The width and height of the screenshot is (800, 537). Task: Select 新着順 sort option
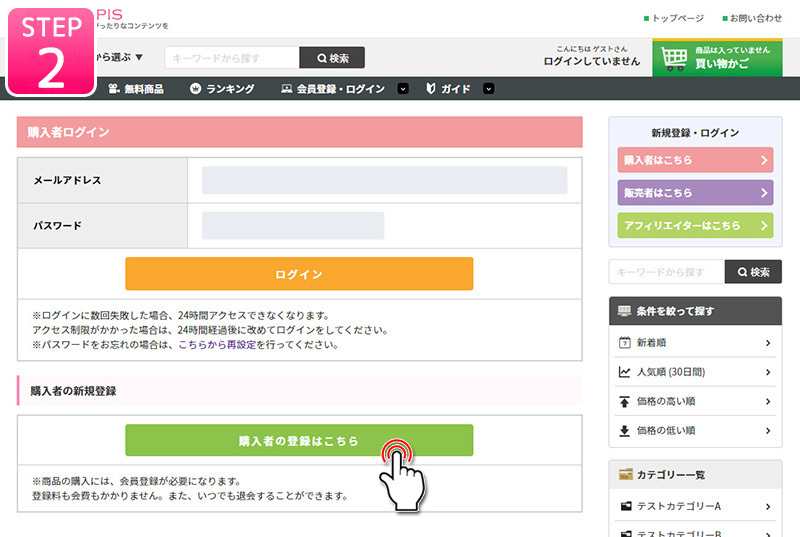695,343
